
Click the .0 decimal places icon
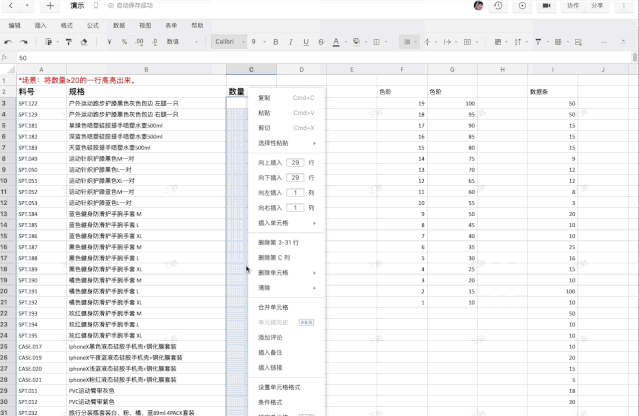[155, 42]
